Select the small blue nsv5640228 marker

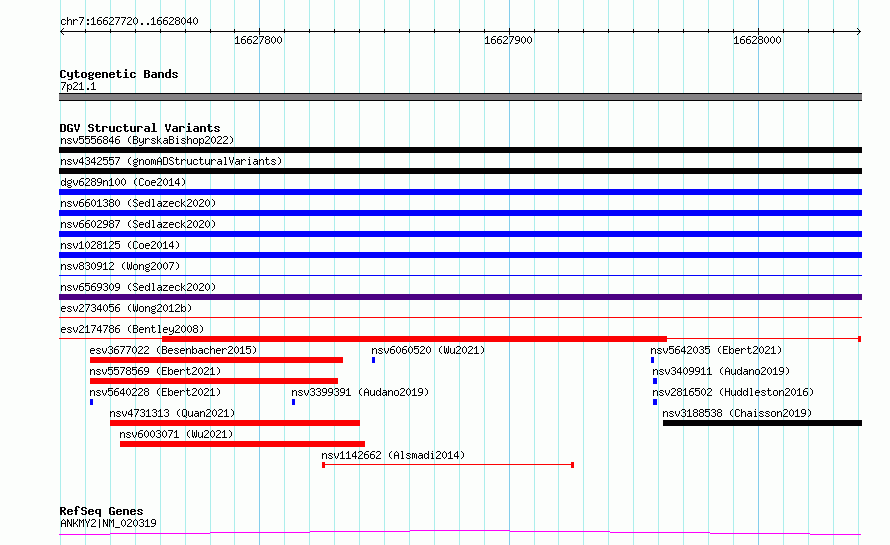coord(91,402)
